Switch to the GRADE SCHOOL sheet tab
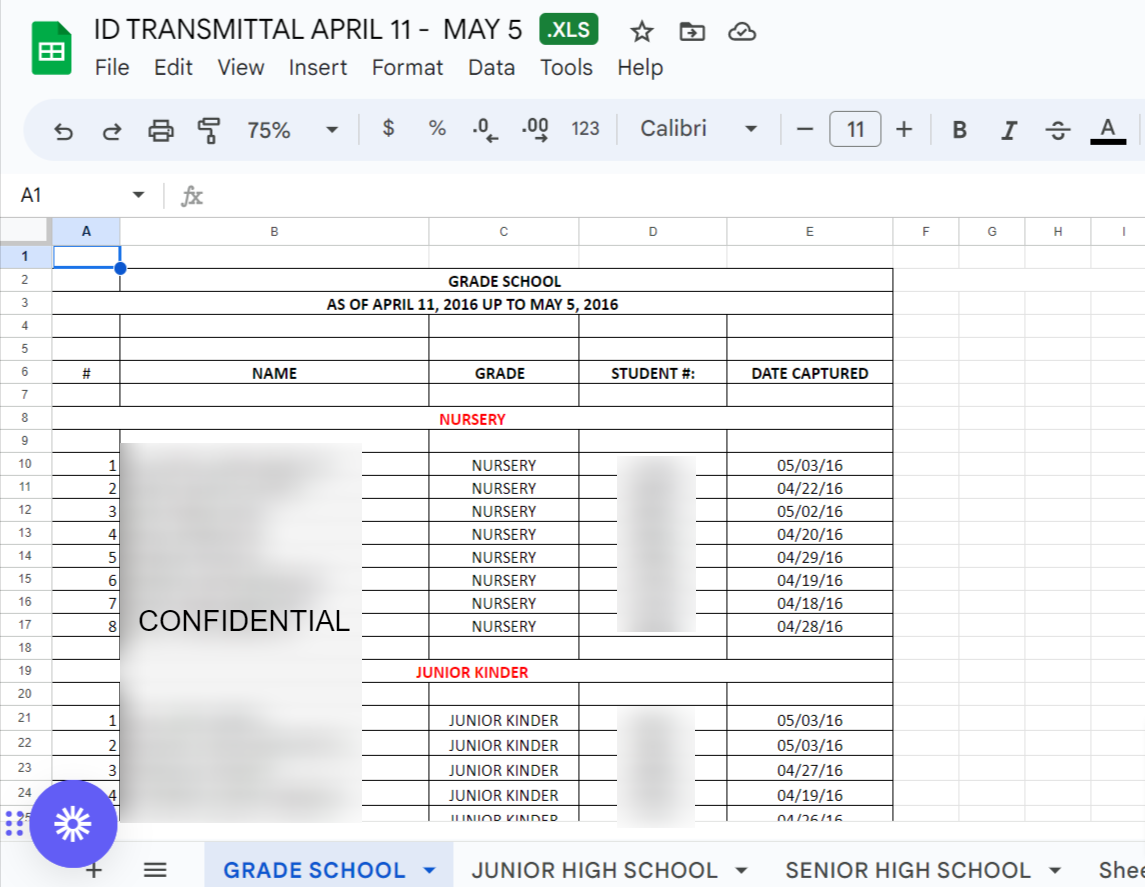 (x=314, y=869)
